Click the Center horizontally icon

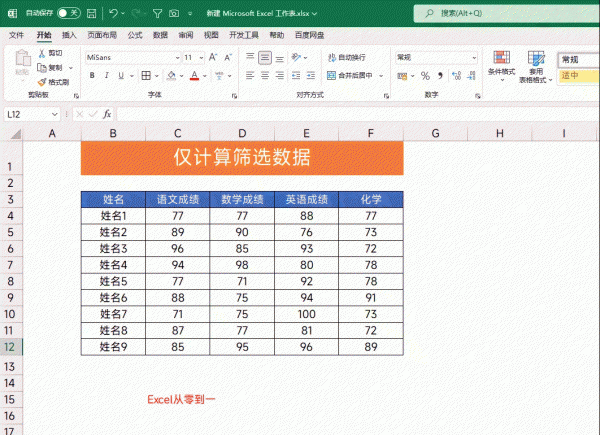coord(265,76)
